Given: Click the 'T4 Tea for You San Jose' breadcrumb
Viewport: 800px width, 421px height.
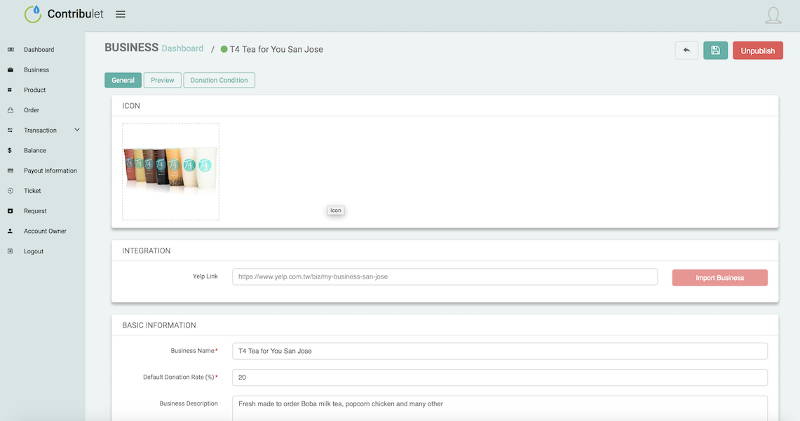Looking at the screenshot, I should (x=276, y=49).
